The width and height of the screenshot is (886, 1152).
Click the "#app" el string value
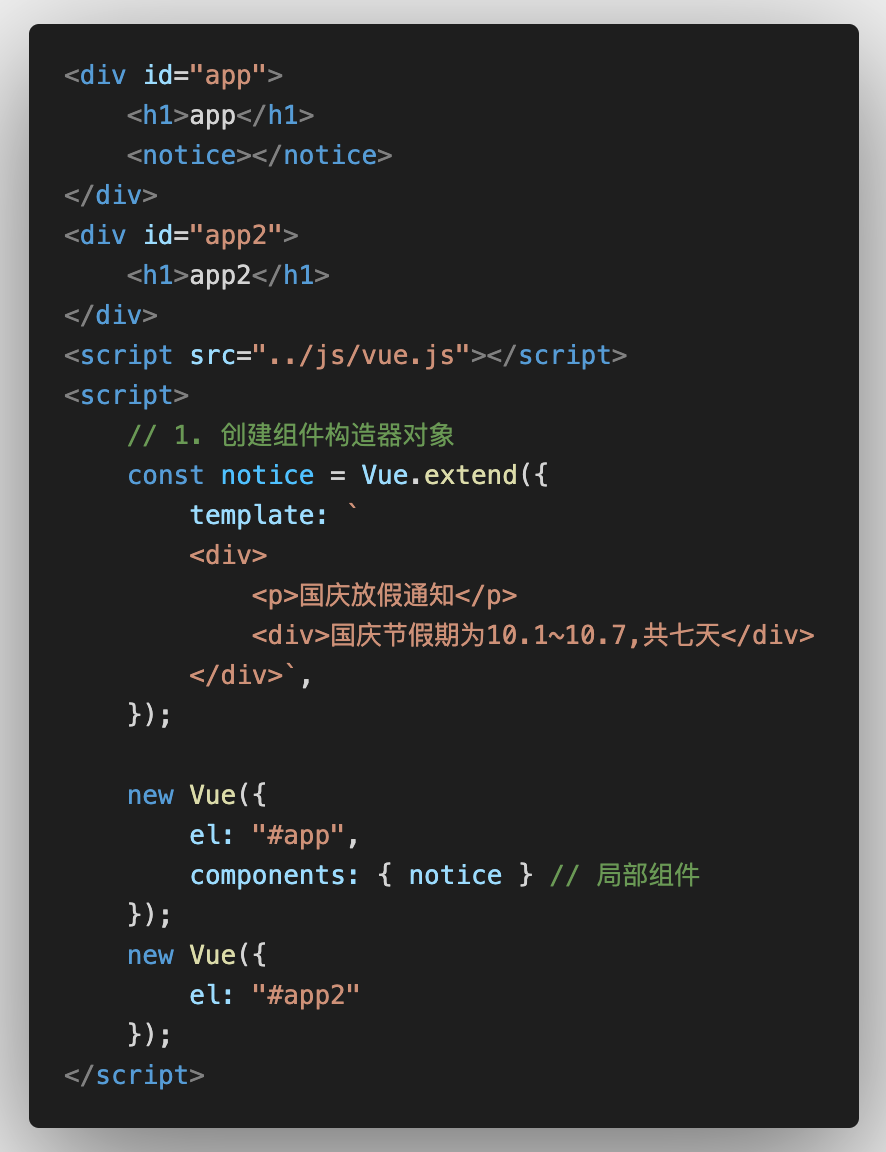pyautogui.click(x=298, y=835)
